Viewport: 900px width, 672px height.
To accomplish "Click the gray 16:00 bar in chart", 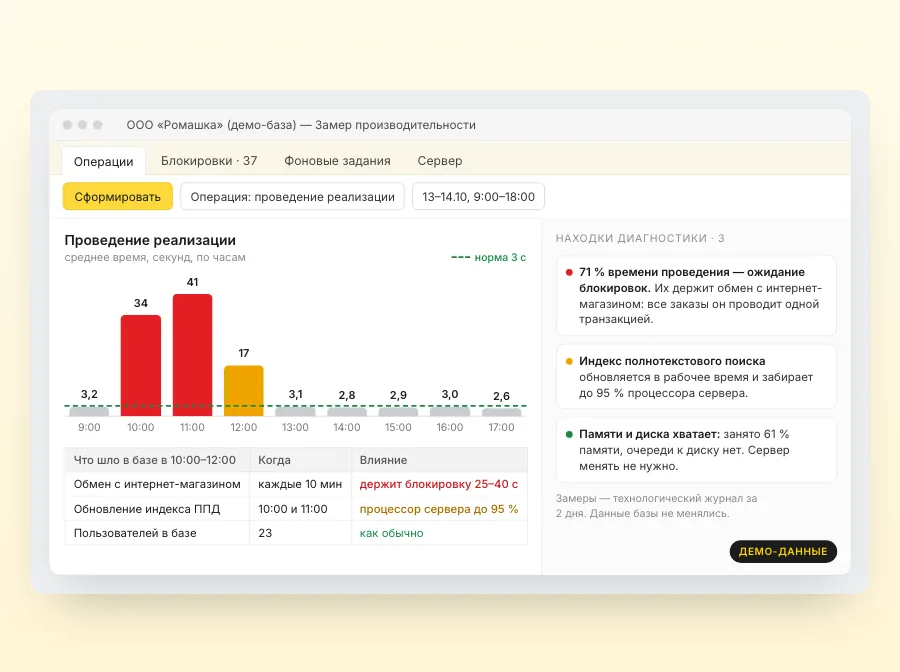I will click(449, 411).
